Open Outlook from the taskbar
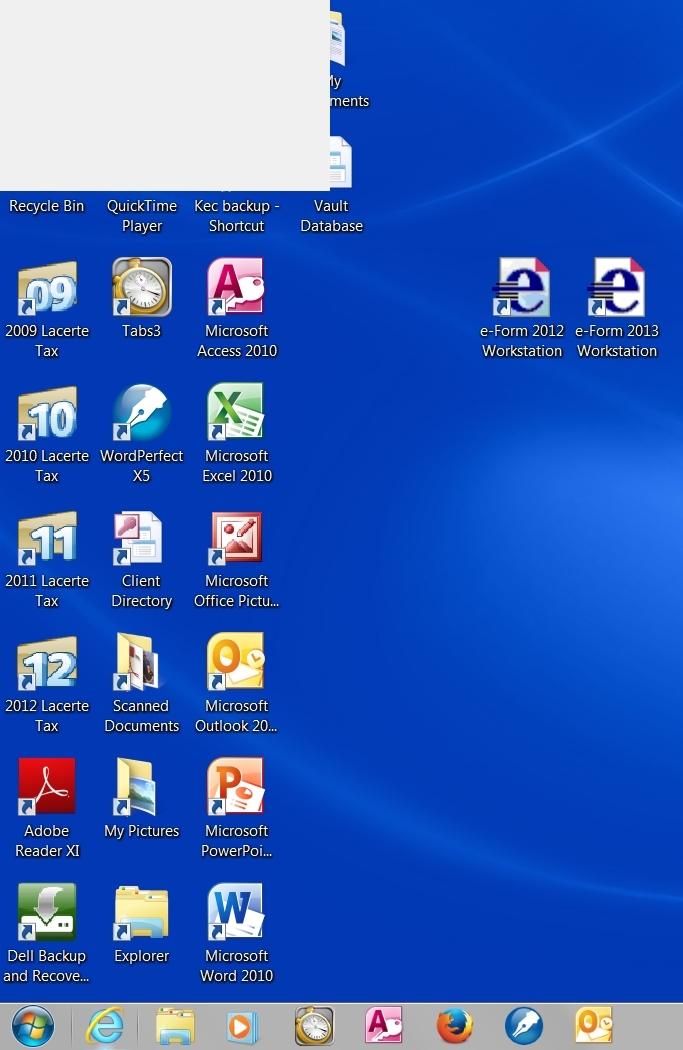This screenshot has height=1050, width=683. pos(594,1026)
